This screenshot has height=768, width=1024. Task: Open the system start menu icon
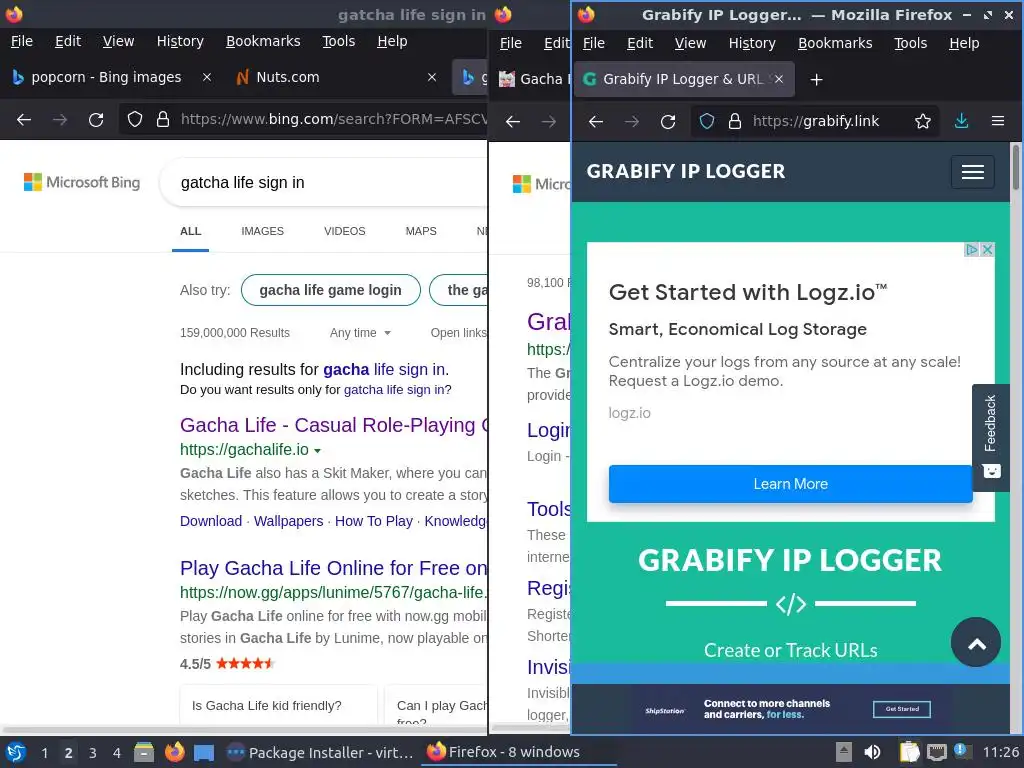point(14,752)
